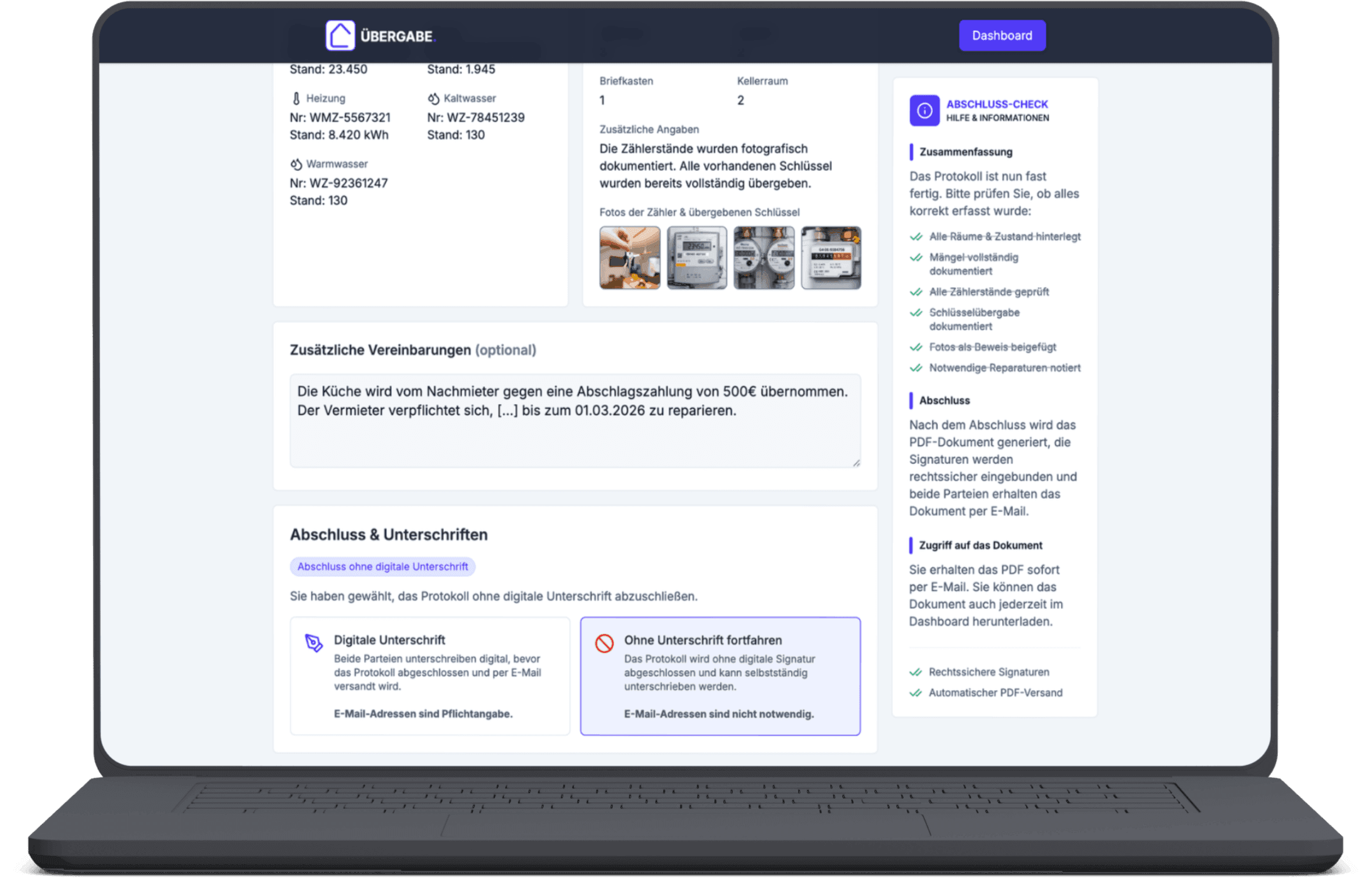Open the electricity meter photo thumbnail

[697, 258]
